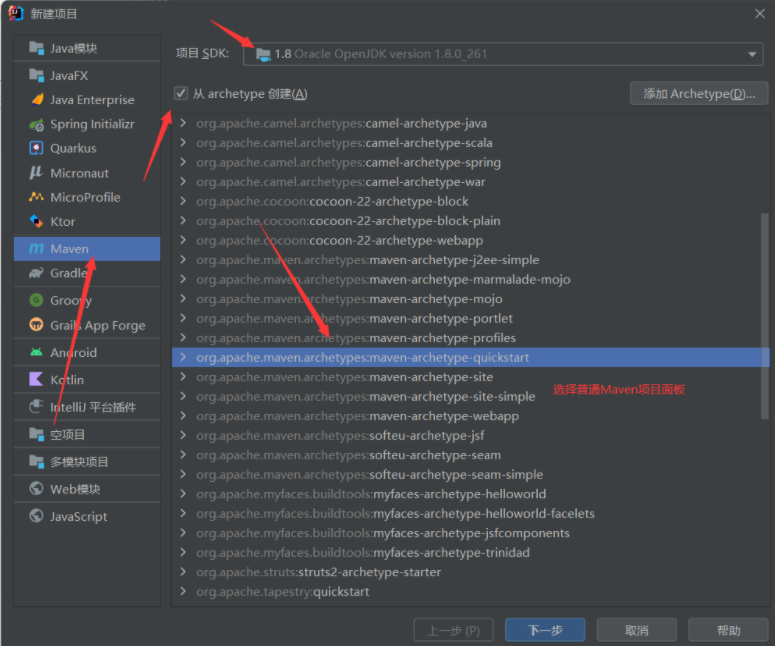Click the Android robot icon
The image size is (775, 646).
[36, 352]
